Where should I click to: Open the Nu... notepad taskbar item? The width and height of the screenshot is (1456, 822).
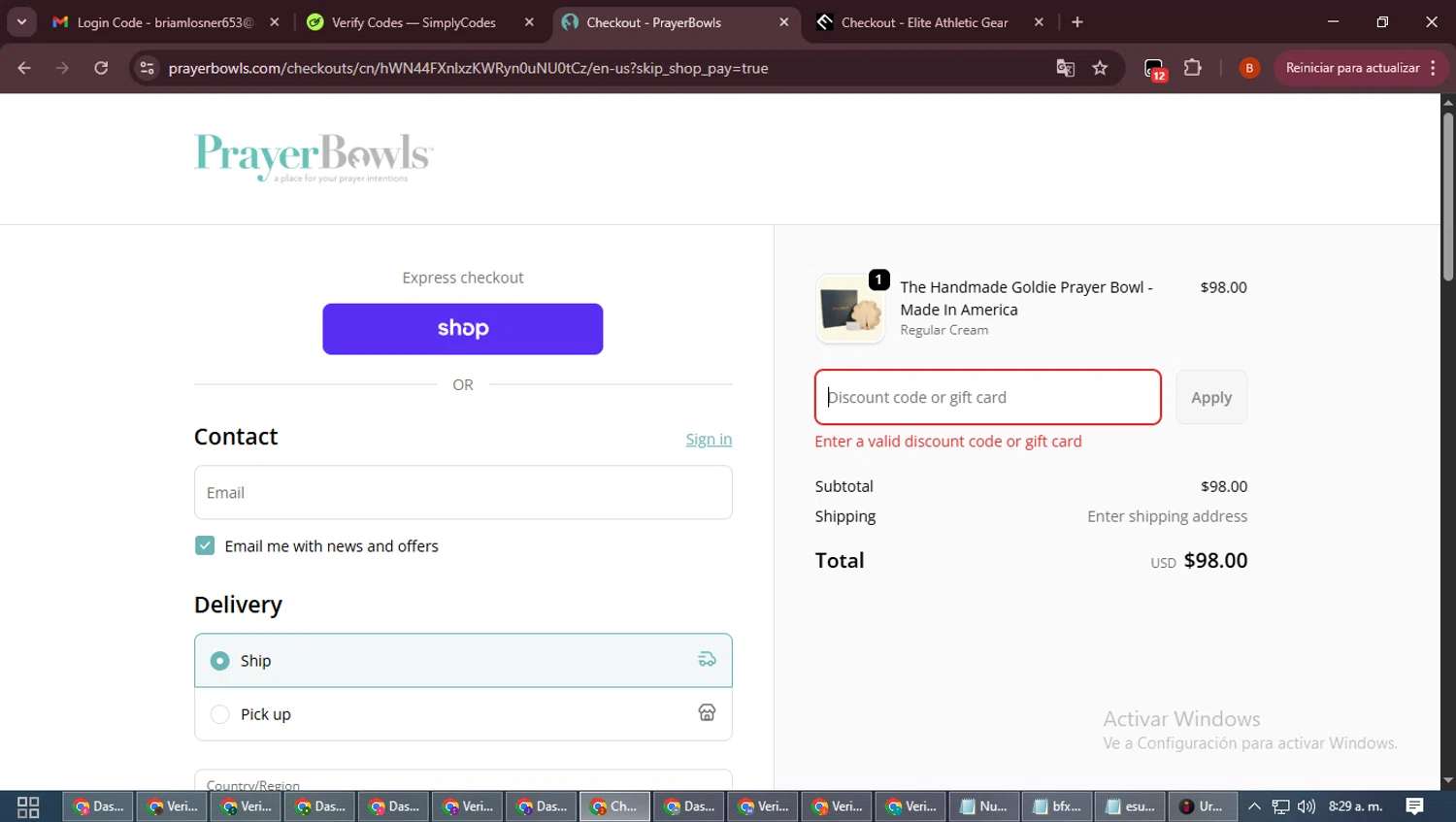point(983,806)
